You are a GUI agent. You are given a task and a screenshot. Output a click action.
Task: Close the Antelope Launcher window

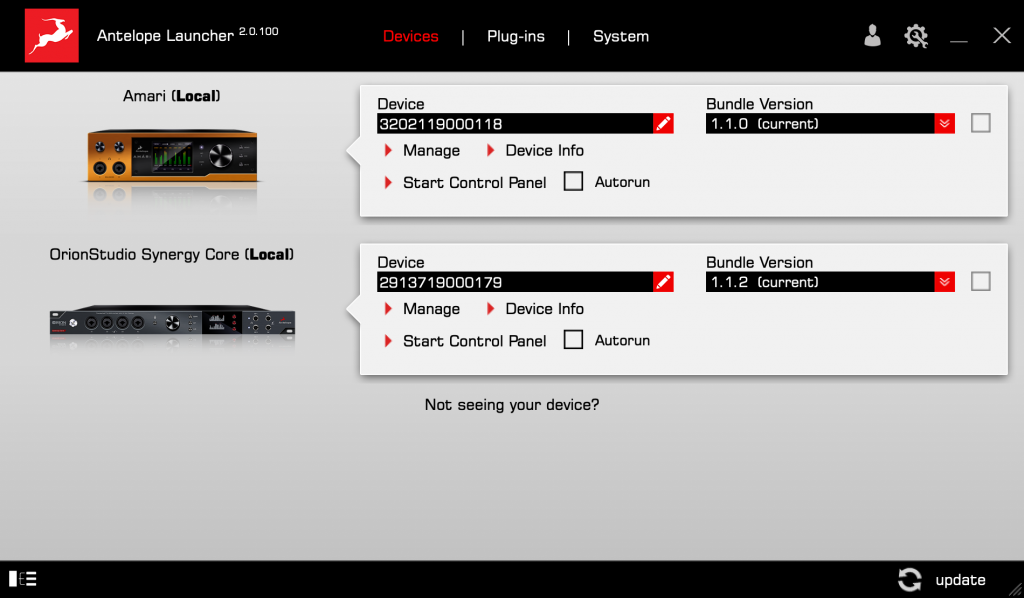(1002, 35)
